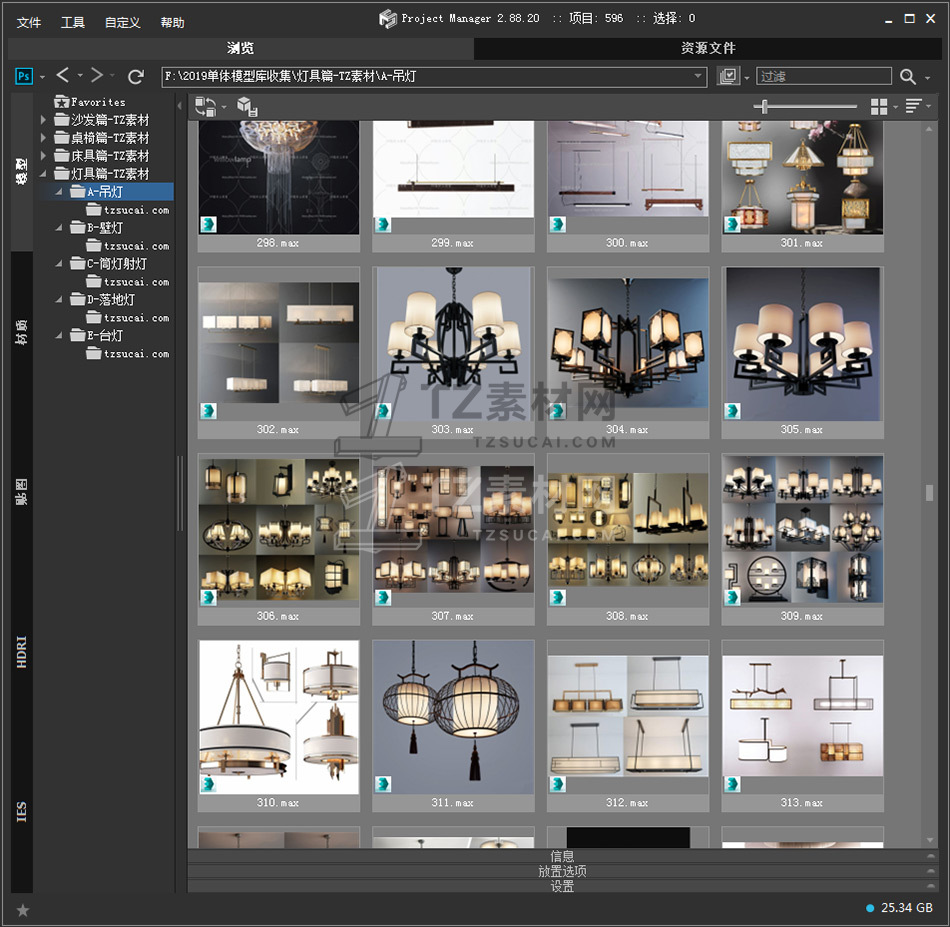
Task: Click the favorites star icon at bottom left
Action: tap(23, 910)
